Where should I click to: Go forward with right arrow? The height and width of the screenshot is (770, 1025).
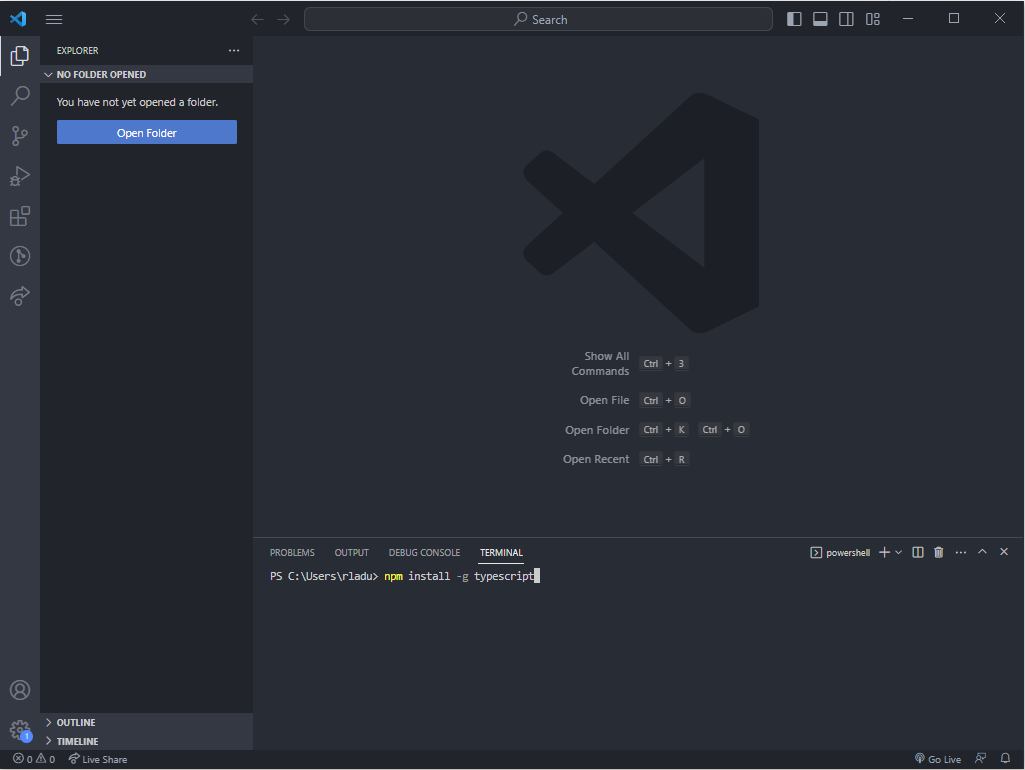(x=283, y=20)
